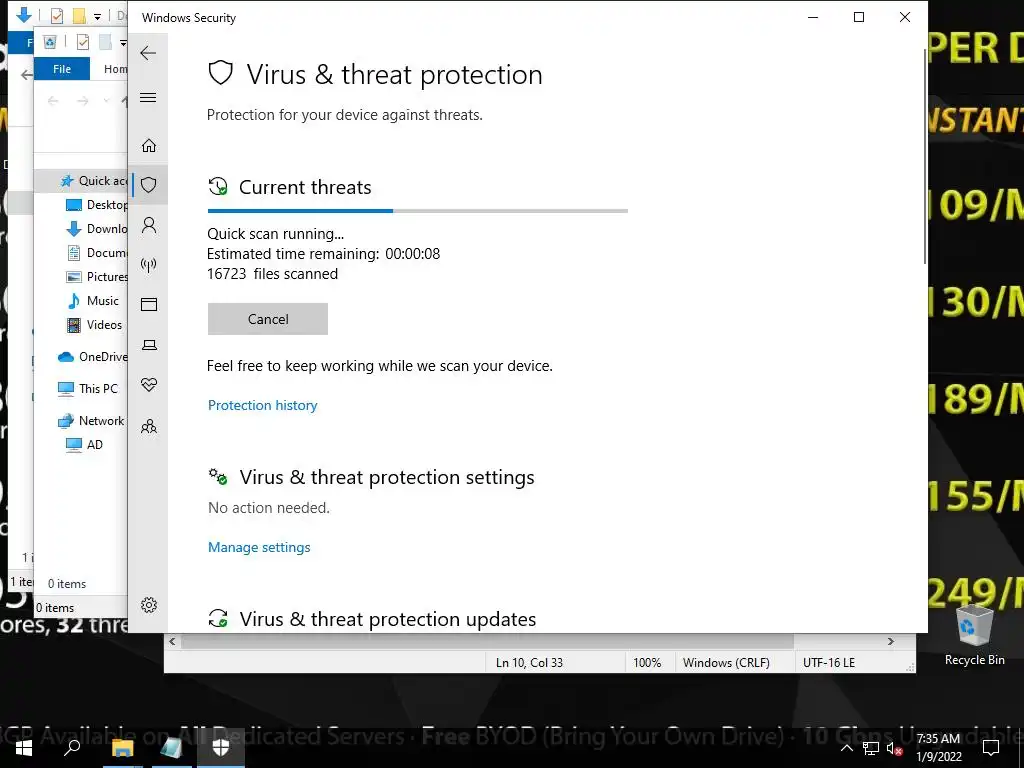
Task: Show hidden tray icons chevron
Action: point(846,748)
